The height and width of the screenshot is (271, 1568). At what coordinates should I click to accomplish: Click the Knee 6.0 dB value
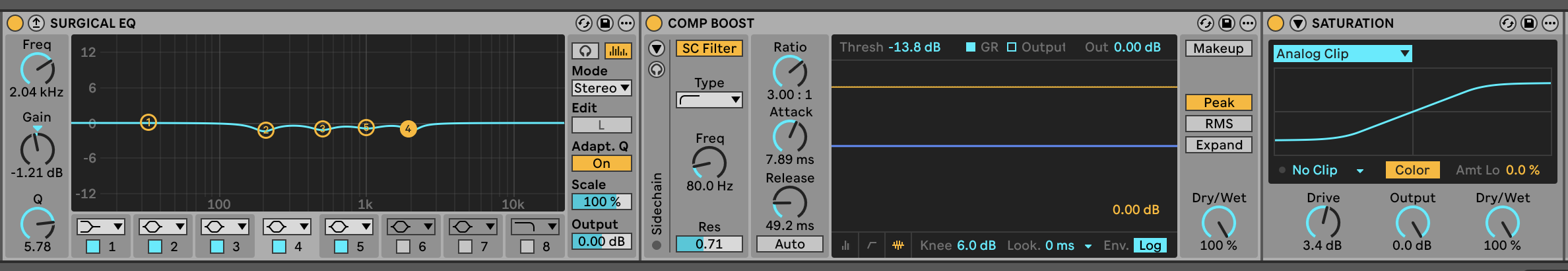977,245
